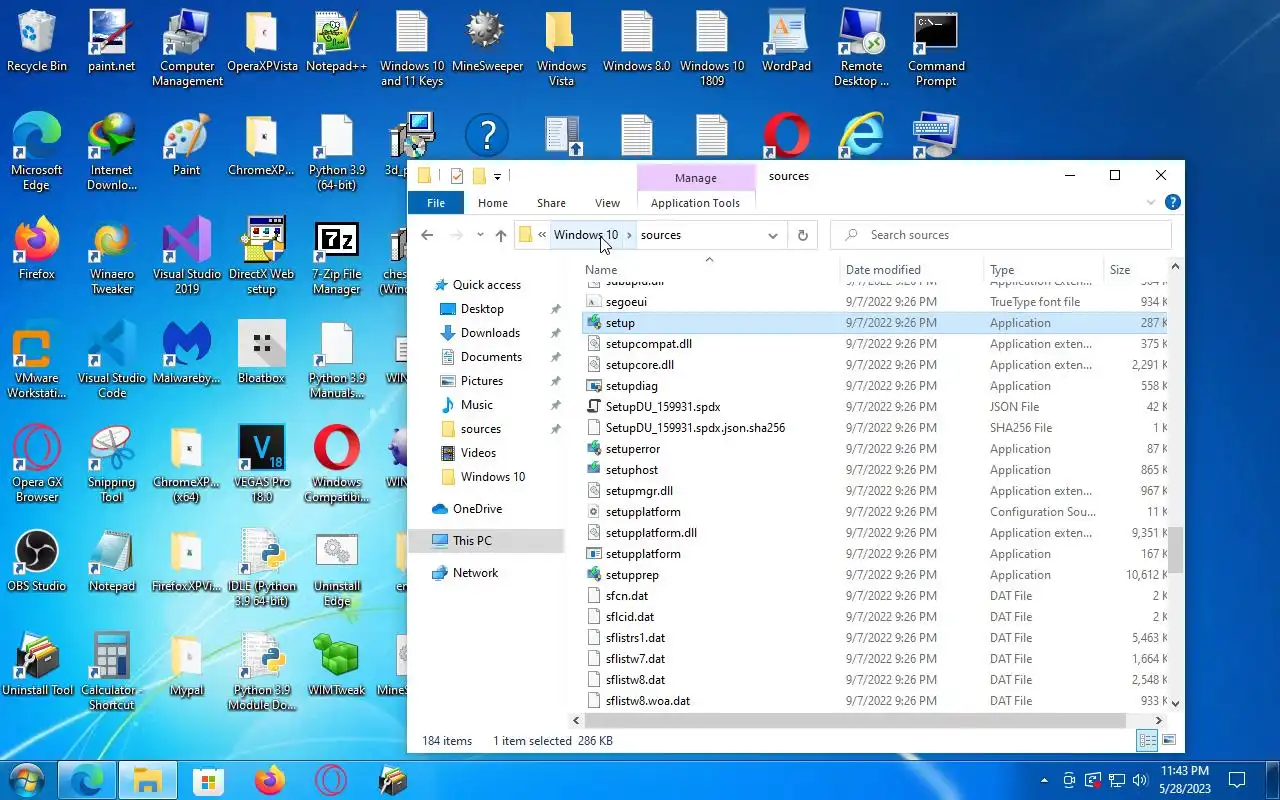This screenshot has height=800, width=1280.
Task: Launch MineSweeper from desktop
Action: [487, 42]
